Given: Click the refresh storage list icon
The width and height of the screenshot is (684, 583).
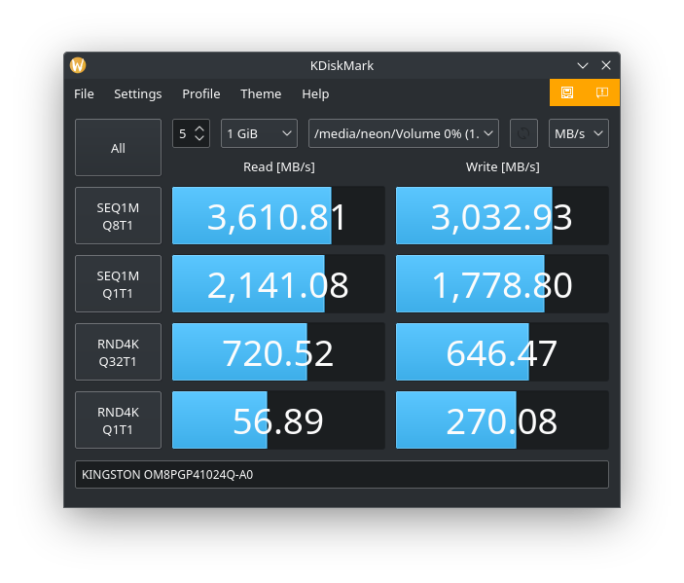Looking at the screenshot, I should 523,134.
